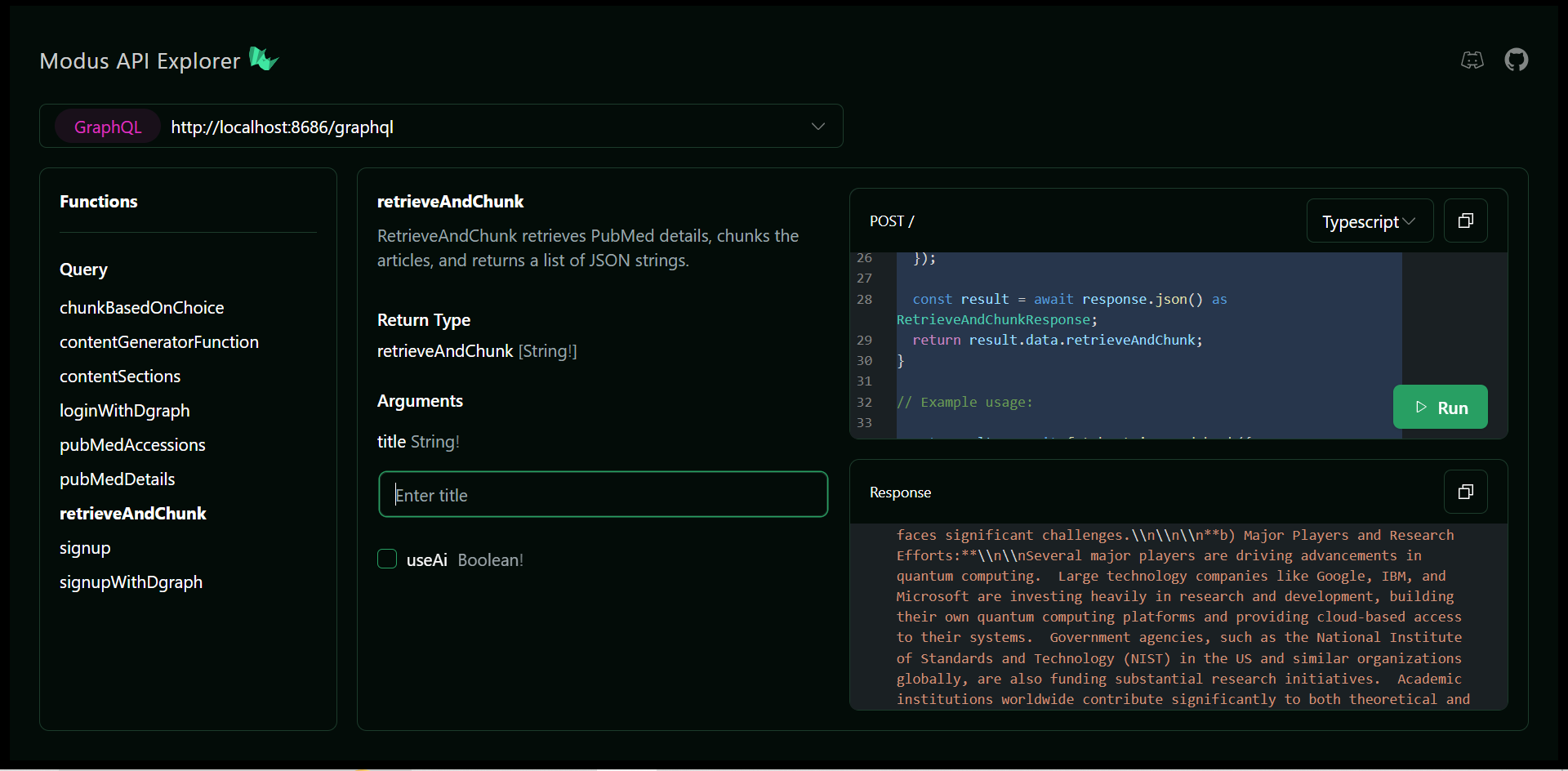The width and height of the screenshot is (1568, 771).
Task: Click the Modus API Explorer title
Action: point(140,60)
